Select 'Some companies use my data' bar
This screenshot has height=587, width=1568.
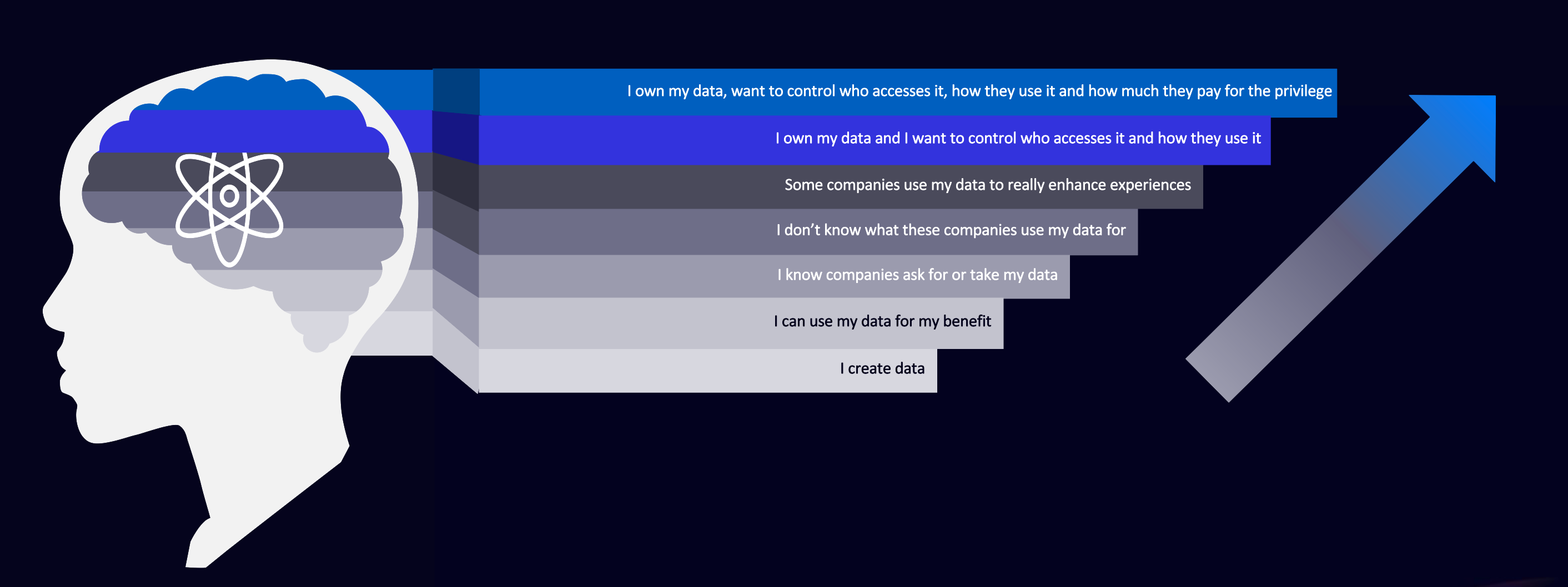841,186
